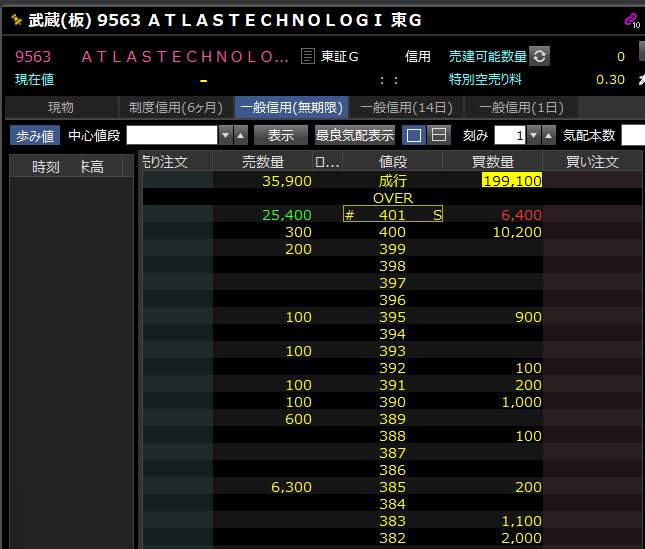Click the OVER row

(x=392, y=198)
